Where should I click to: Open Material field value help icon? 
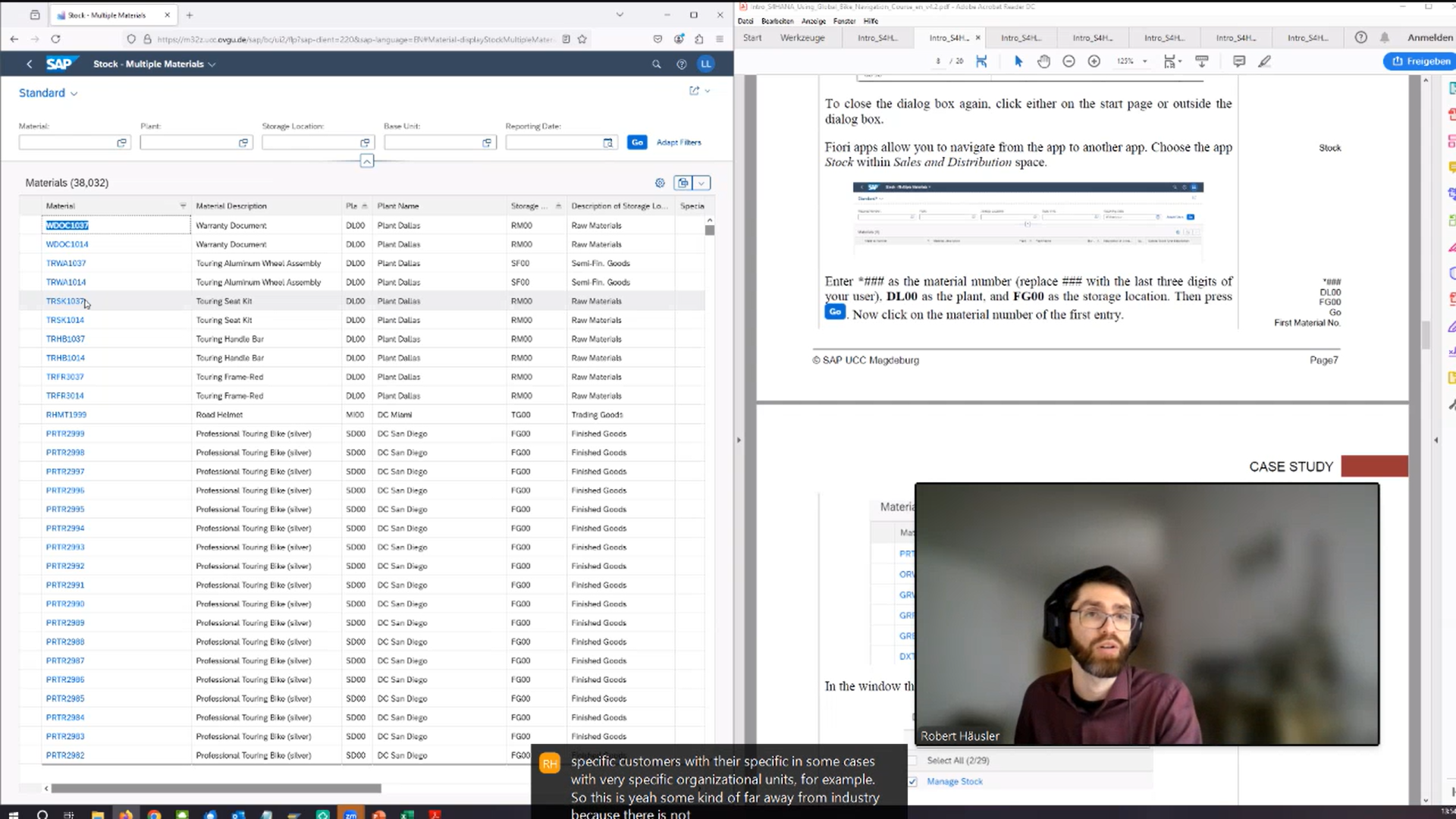pos(121,143)
